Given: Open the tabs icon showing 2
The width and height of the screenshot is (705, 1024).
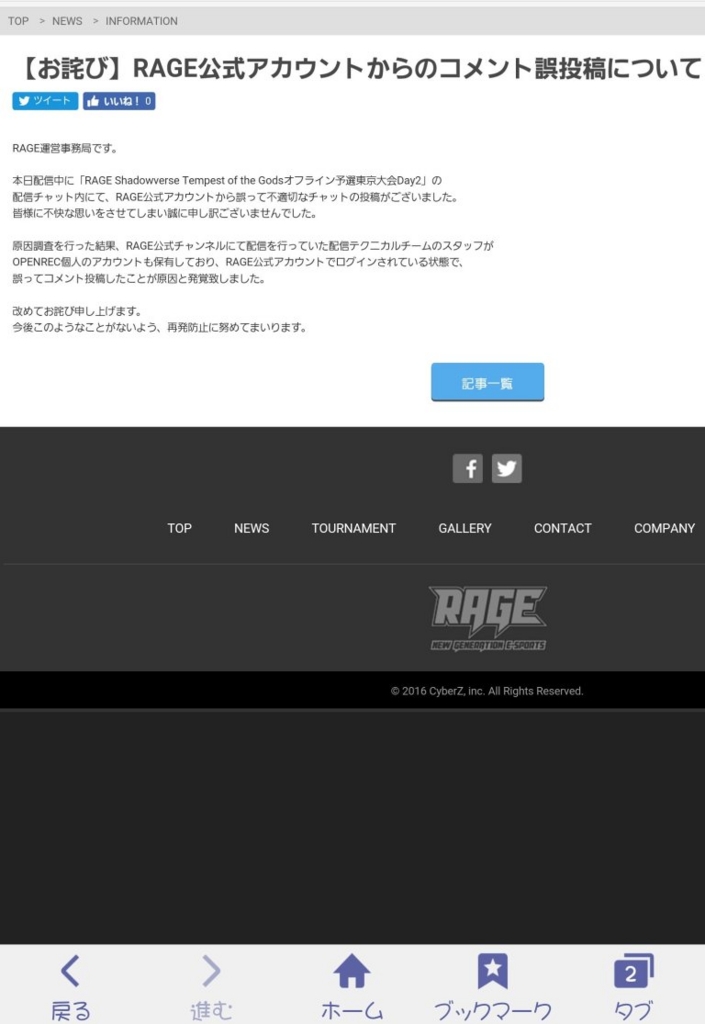Looking at the screenshot, I should (633, 986).
